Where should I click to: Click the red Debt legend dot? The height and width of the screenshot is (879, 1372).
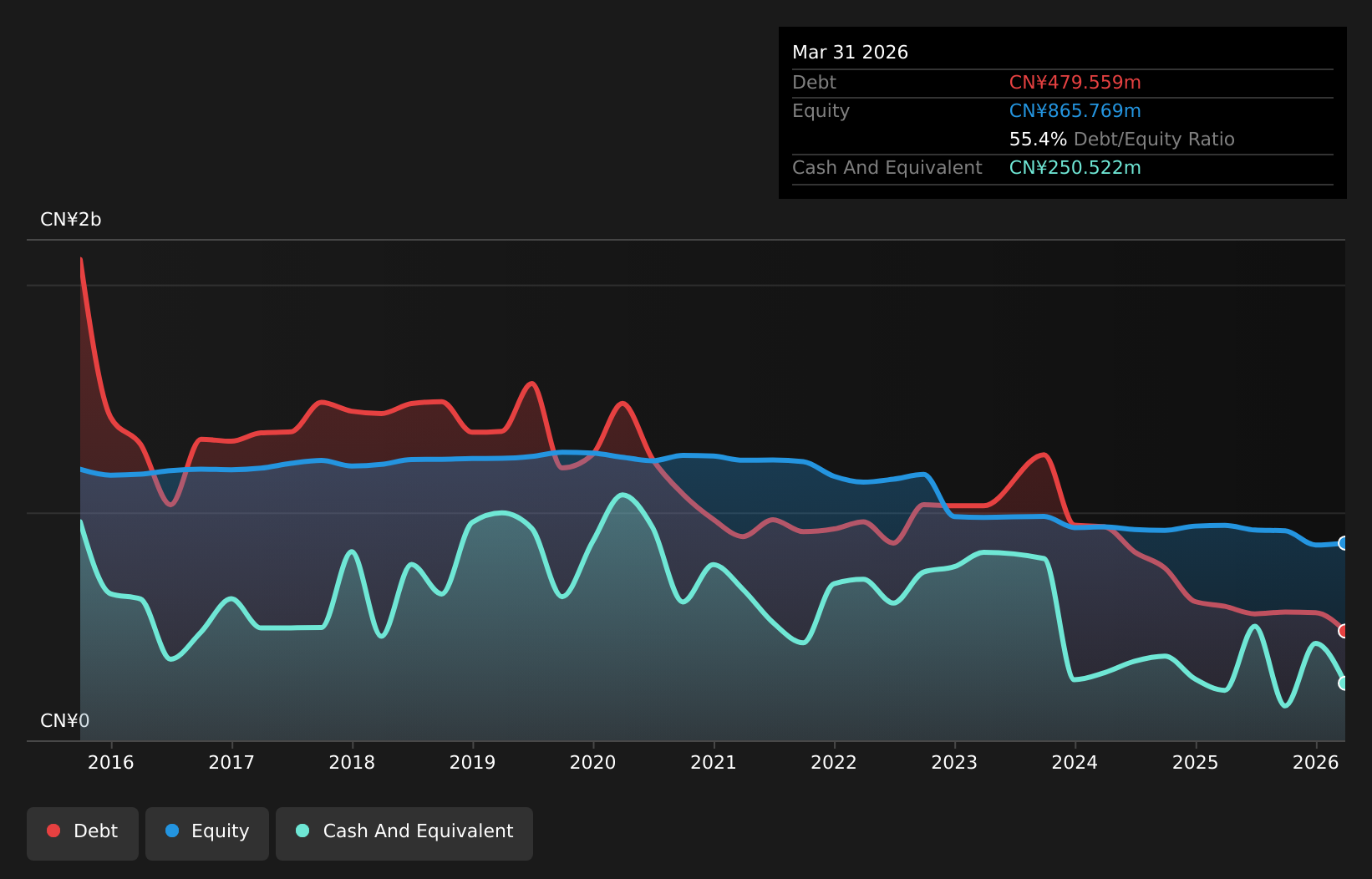53,831
